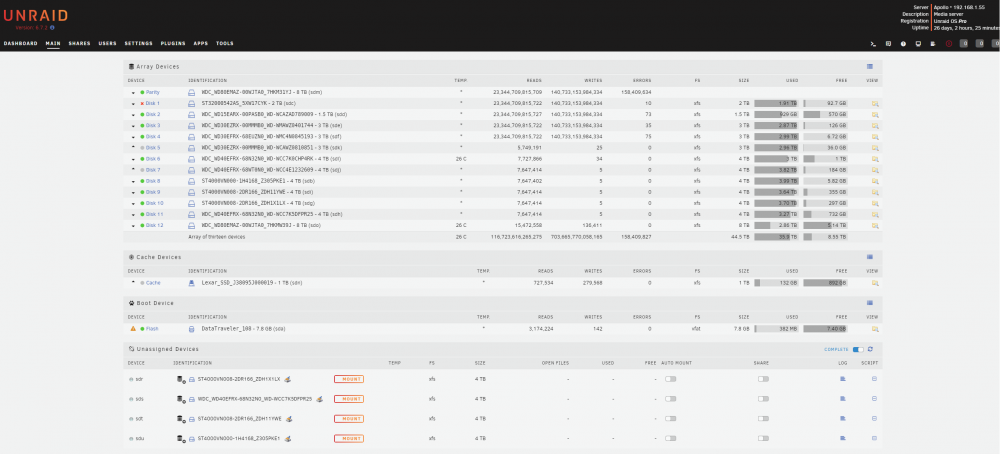Open script icon for sdu device
Viewport: 1000px width, 454px height.
[874, 439]
